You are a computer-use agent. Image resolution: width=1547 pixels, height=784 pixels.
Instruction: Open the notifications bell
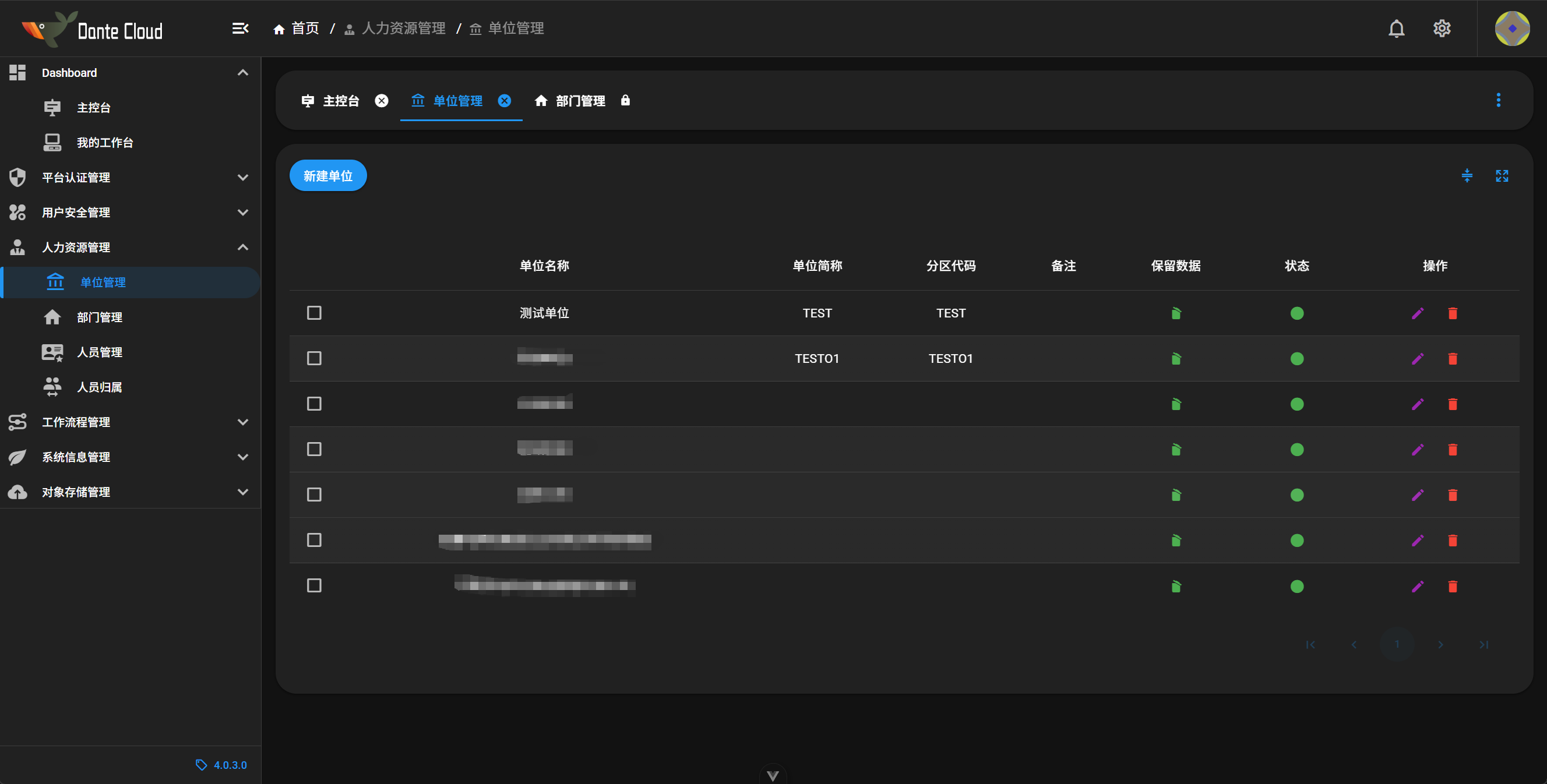(1396, 28)
